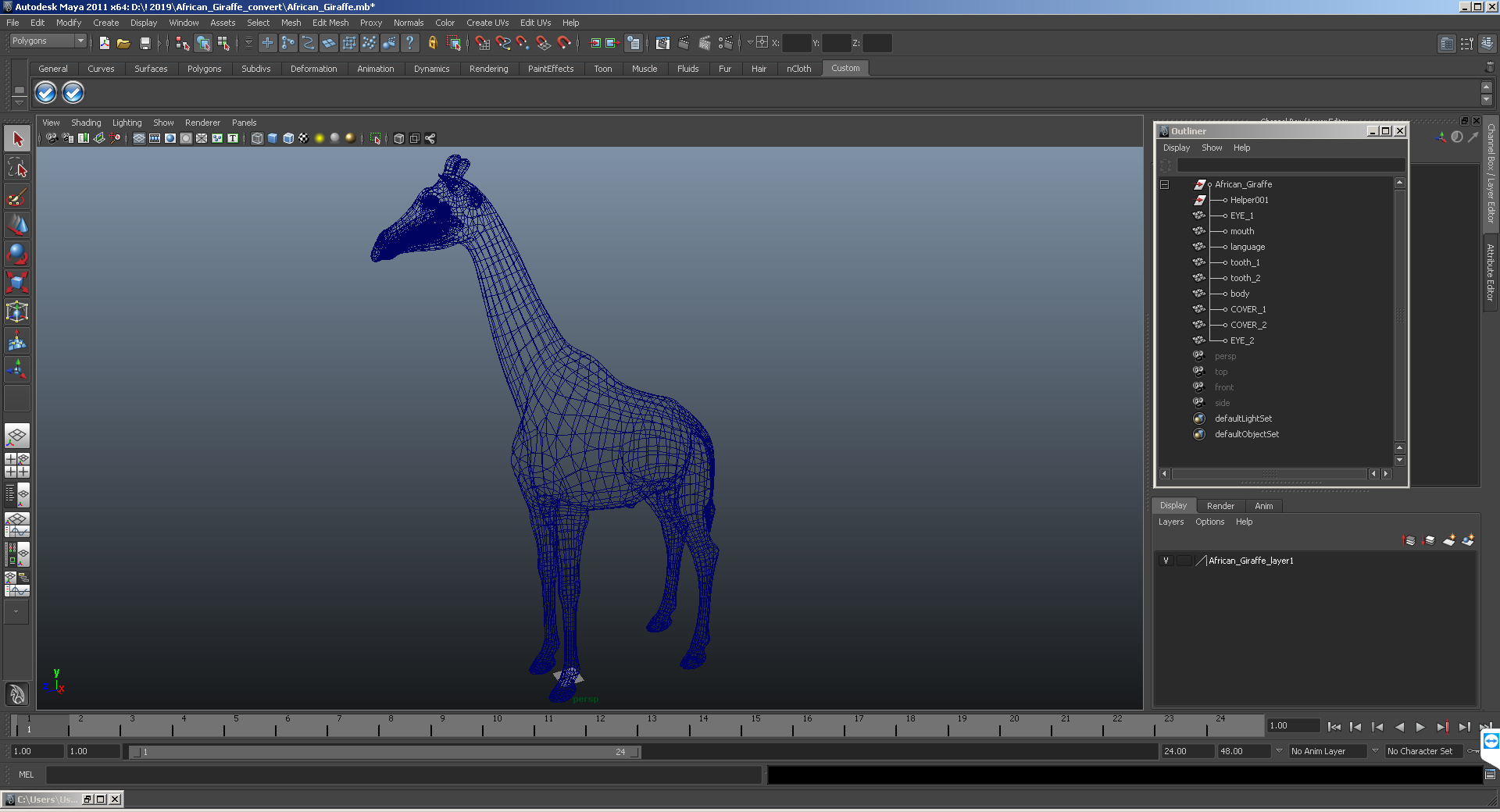Activate the Paint Selection tool

pyautogui.click(x=17, y=196)
